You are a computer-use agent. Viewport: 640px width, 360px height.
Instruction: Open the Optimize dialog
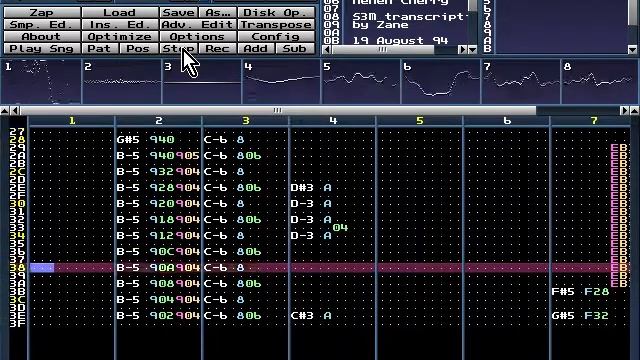pos(120,36)
